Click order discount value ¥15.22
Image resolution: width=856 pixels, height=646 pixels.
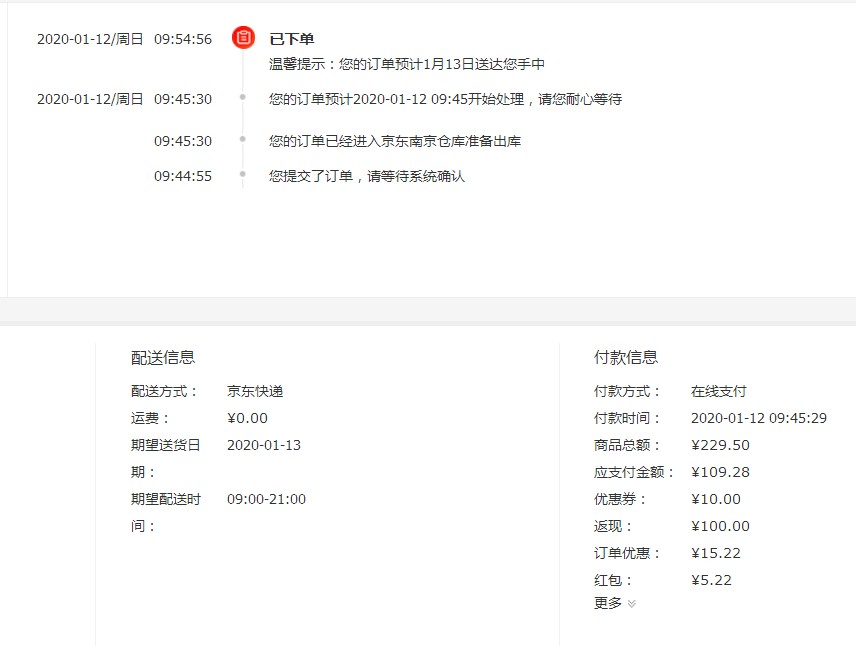[716, 553]
